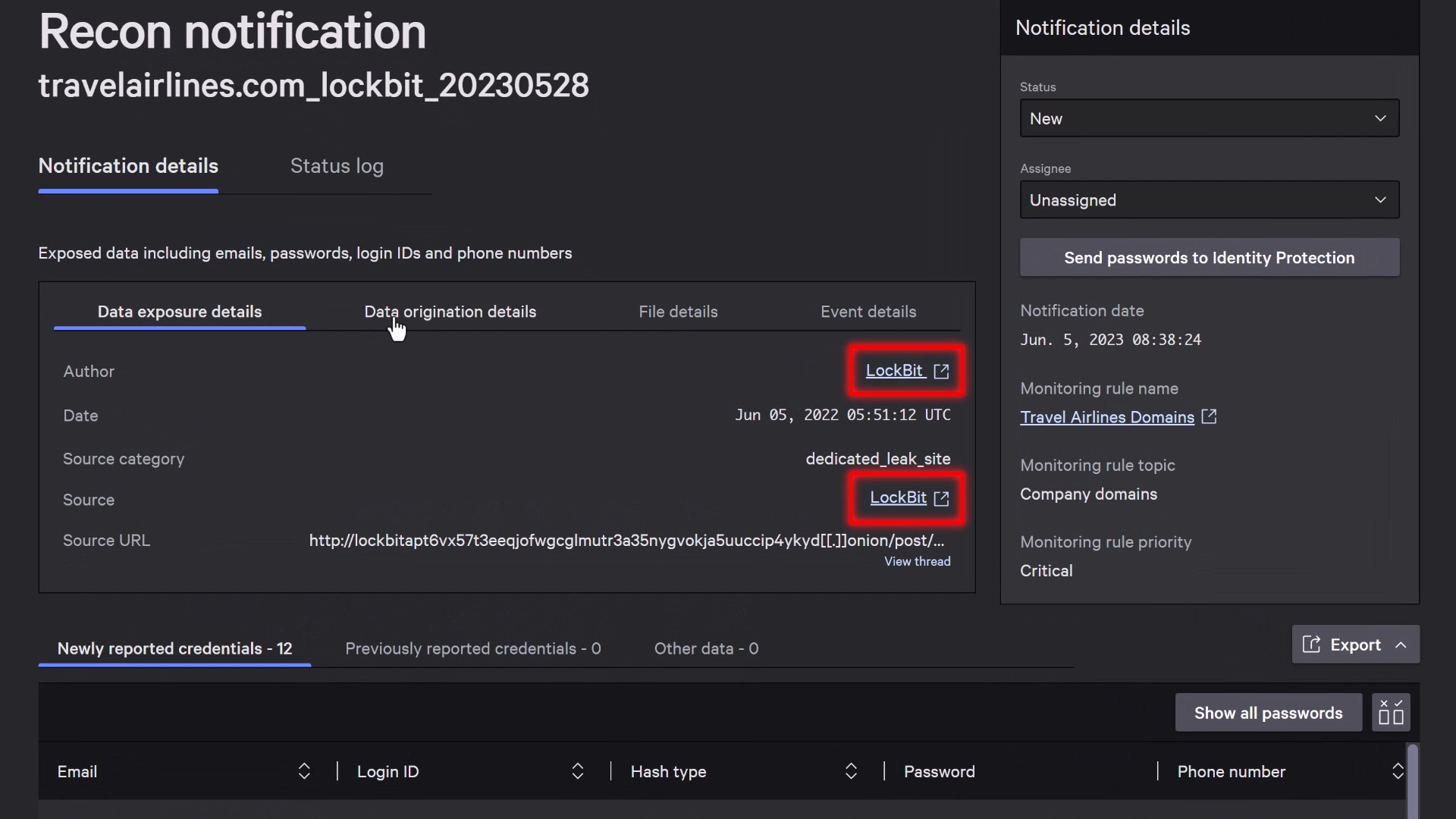Click external link icon next to Travel Airlines Domains
This screenshot has height=819, width=1456.
(x=1209, y=416)
